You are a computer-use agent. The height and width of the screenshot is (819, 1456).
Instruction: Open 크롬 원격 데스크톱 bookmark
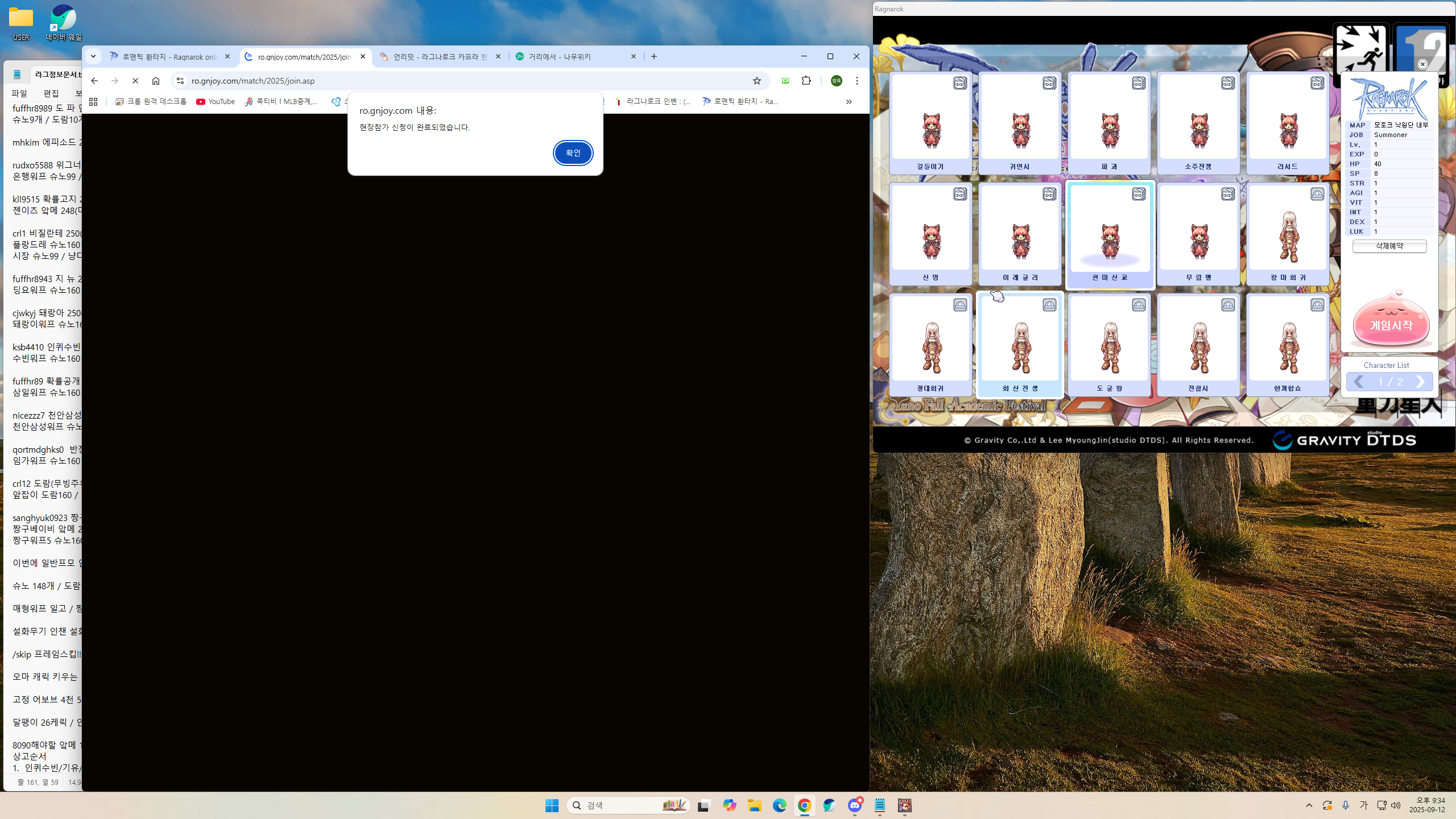[x=151, y=101]
